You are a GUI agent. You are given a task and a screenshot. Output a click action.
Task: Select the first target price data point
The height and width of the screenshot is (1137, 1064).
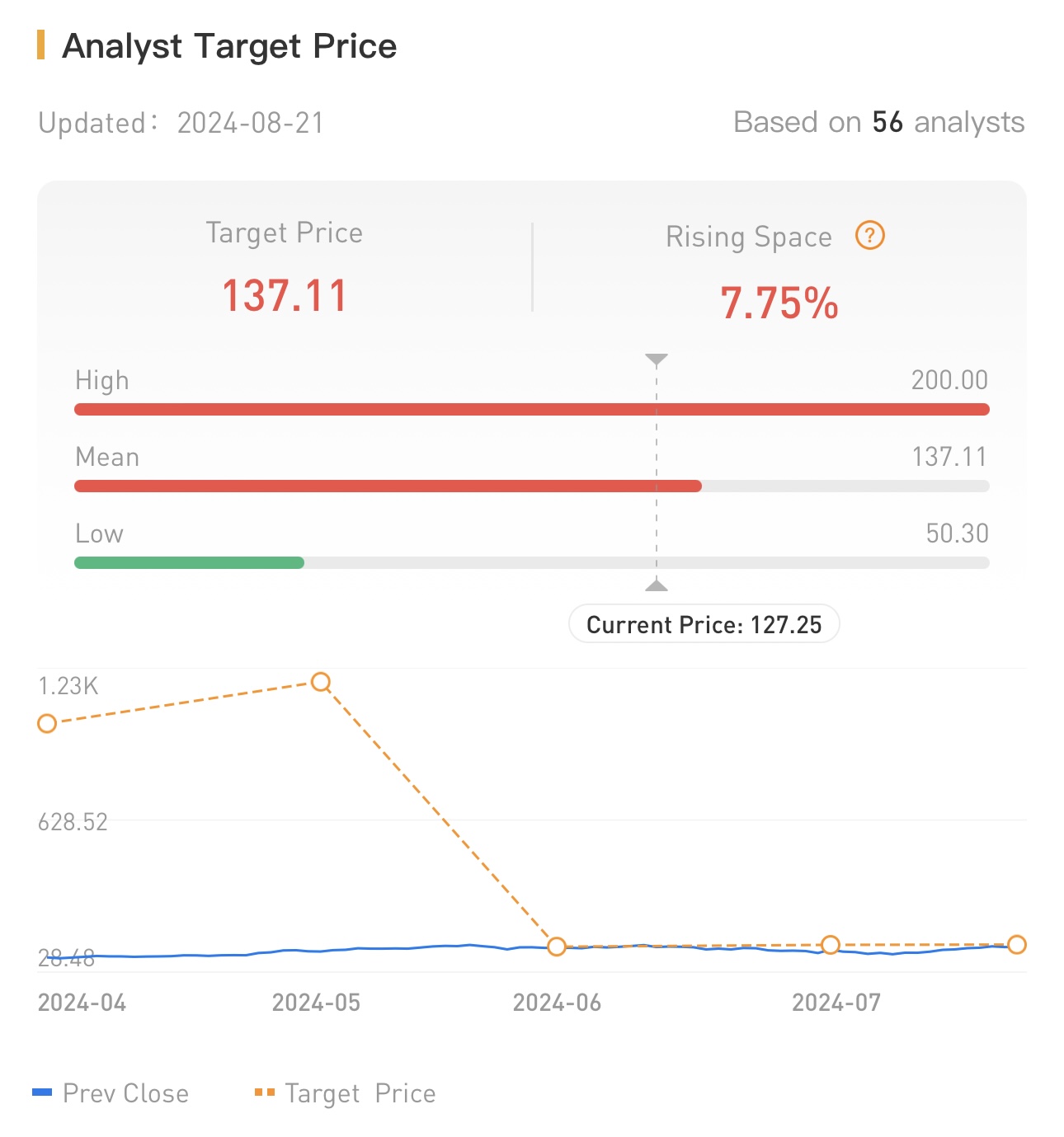click(47, 723)
